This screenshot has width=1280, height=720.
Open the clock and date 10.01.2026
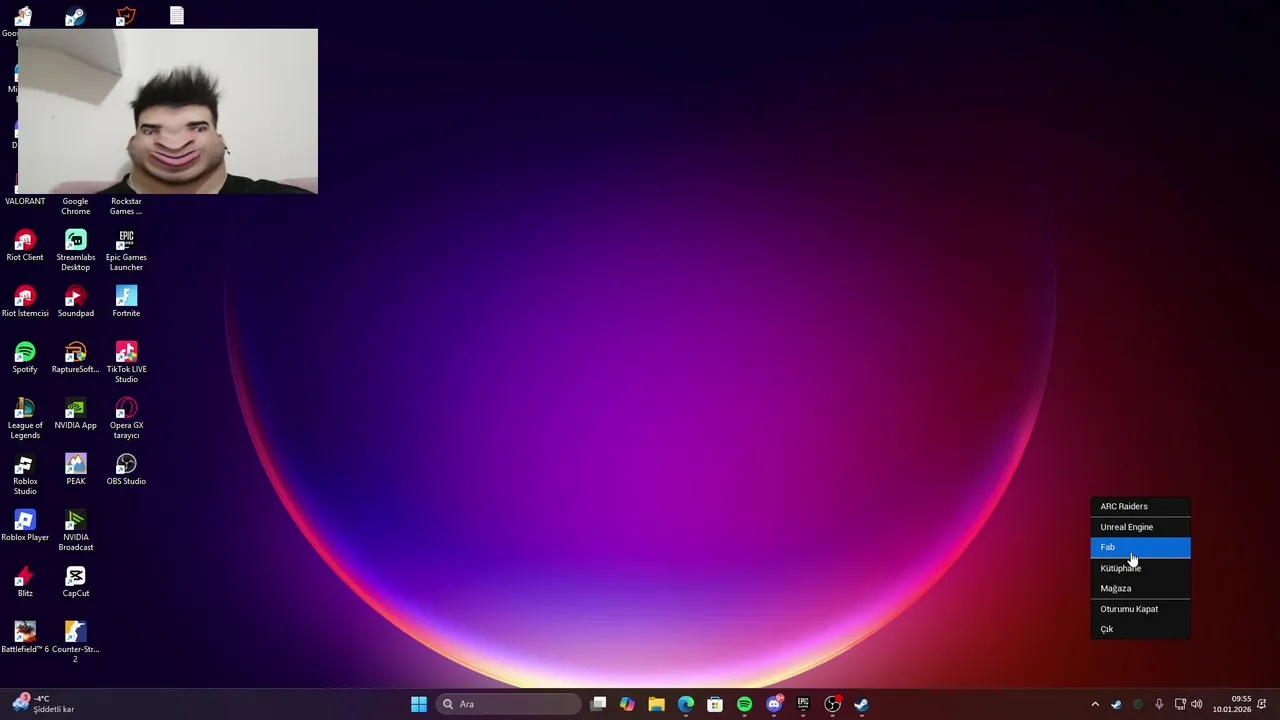tap(1232, 704)
